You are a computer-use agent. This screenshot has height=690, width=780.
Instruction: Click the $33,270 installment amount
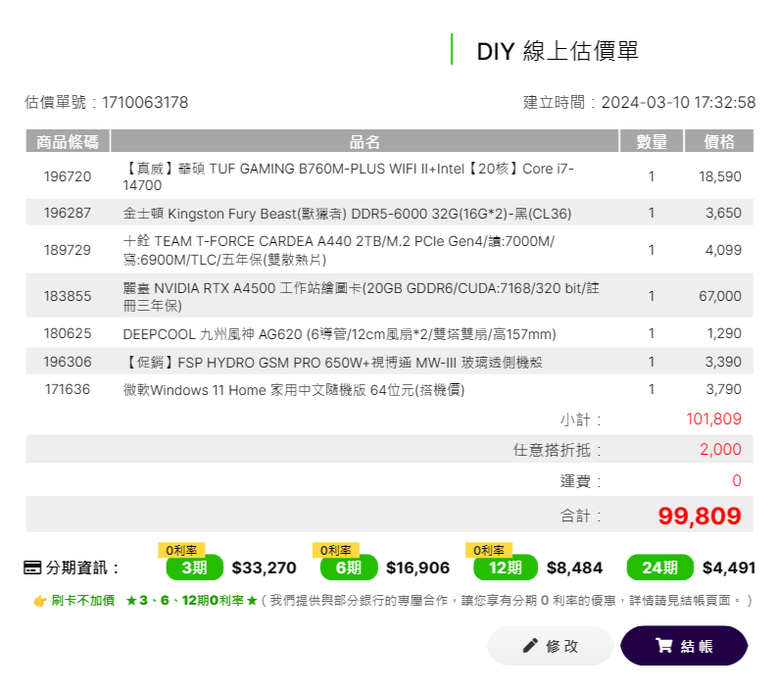point(264,568)
